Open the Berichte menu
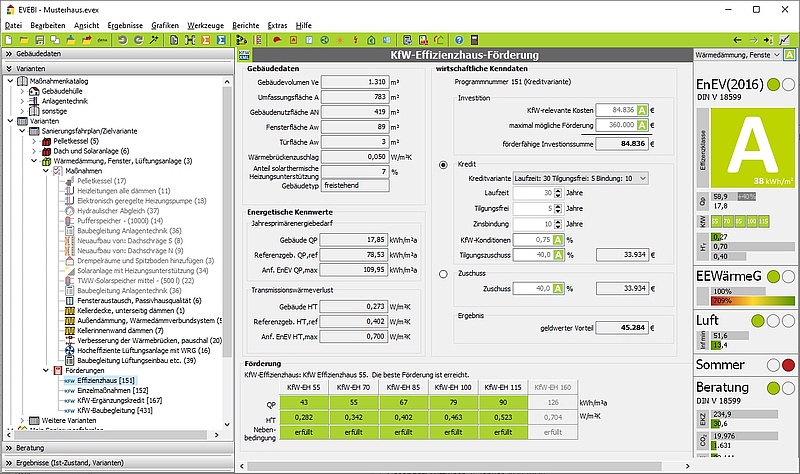Screen dimensions: 800x474 tap(245, 26)
